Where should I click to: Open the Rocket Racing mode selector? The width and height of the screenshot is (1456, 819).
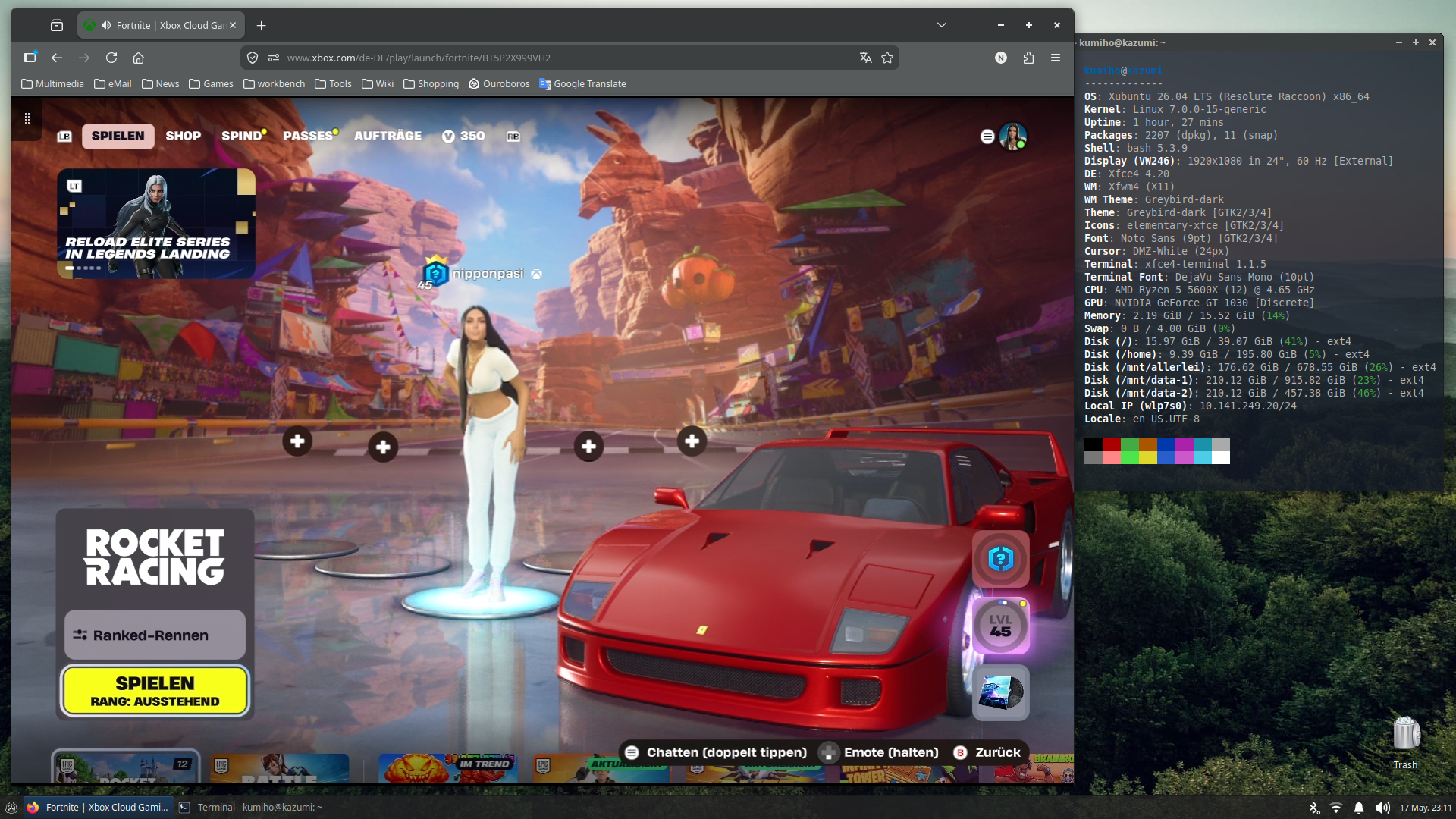tap(155, 558)
